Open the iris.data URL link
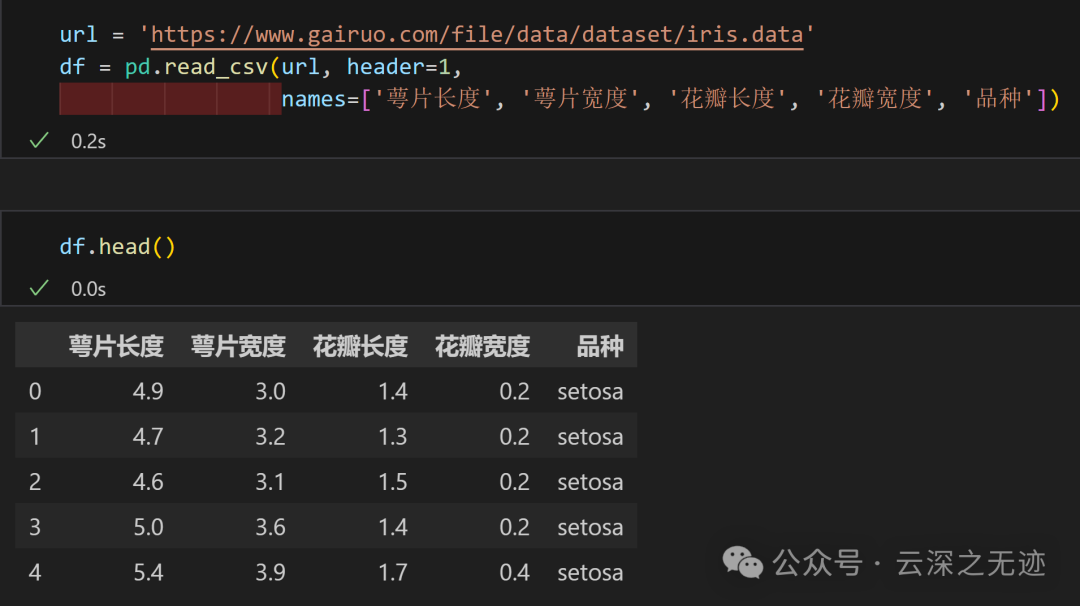 pyautogui.click(x=477, y=35)
